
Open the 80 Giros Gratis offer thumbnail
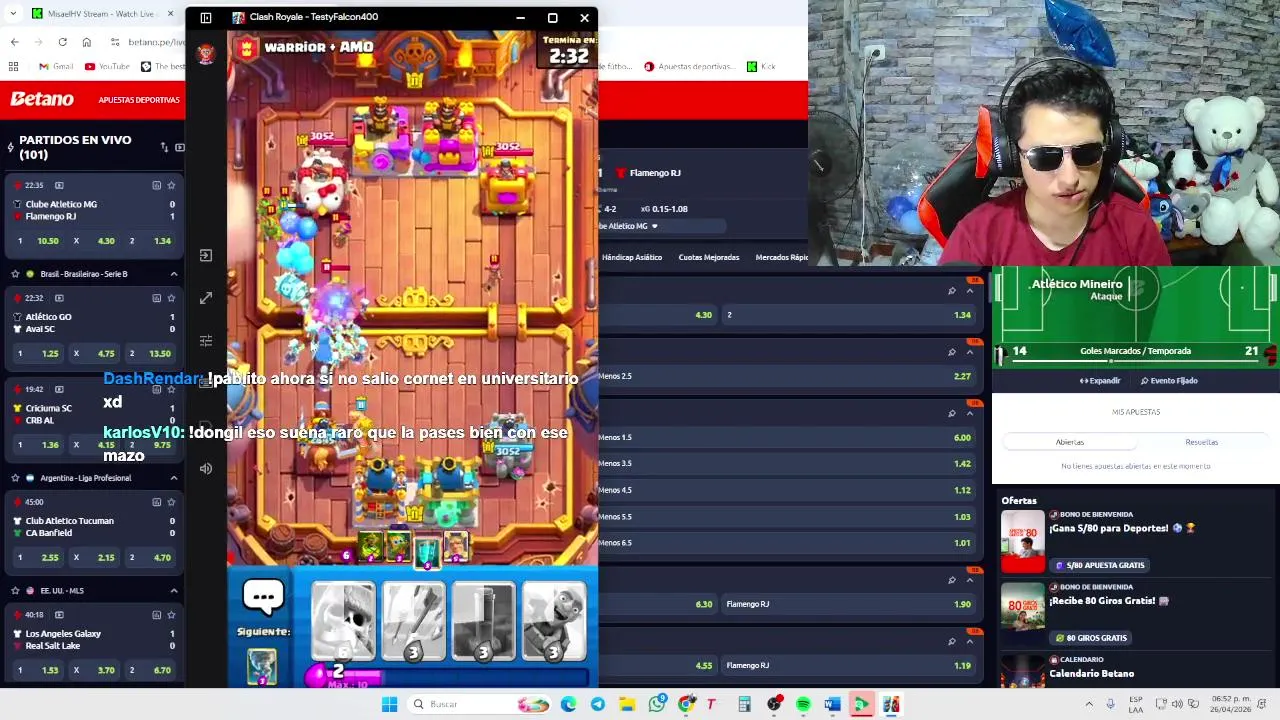pyautogui.click(x=1023, y=614)
